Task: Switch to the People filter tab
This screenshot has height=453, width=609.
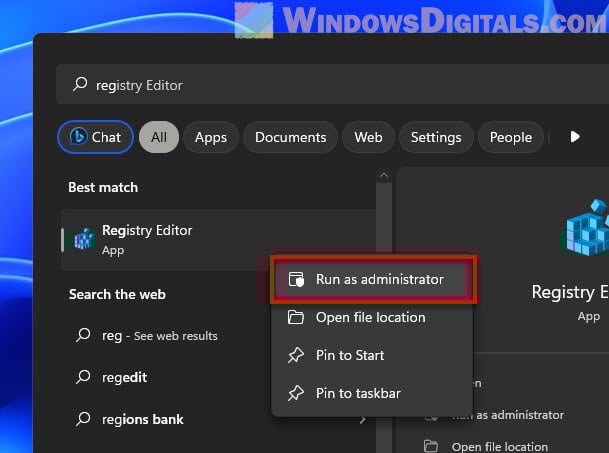Action: (511, 137)
